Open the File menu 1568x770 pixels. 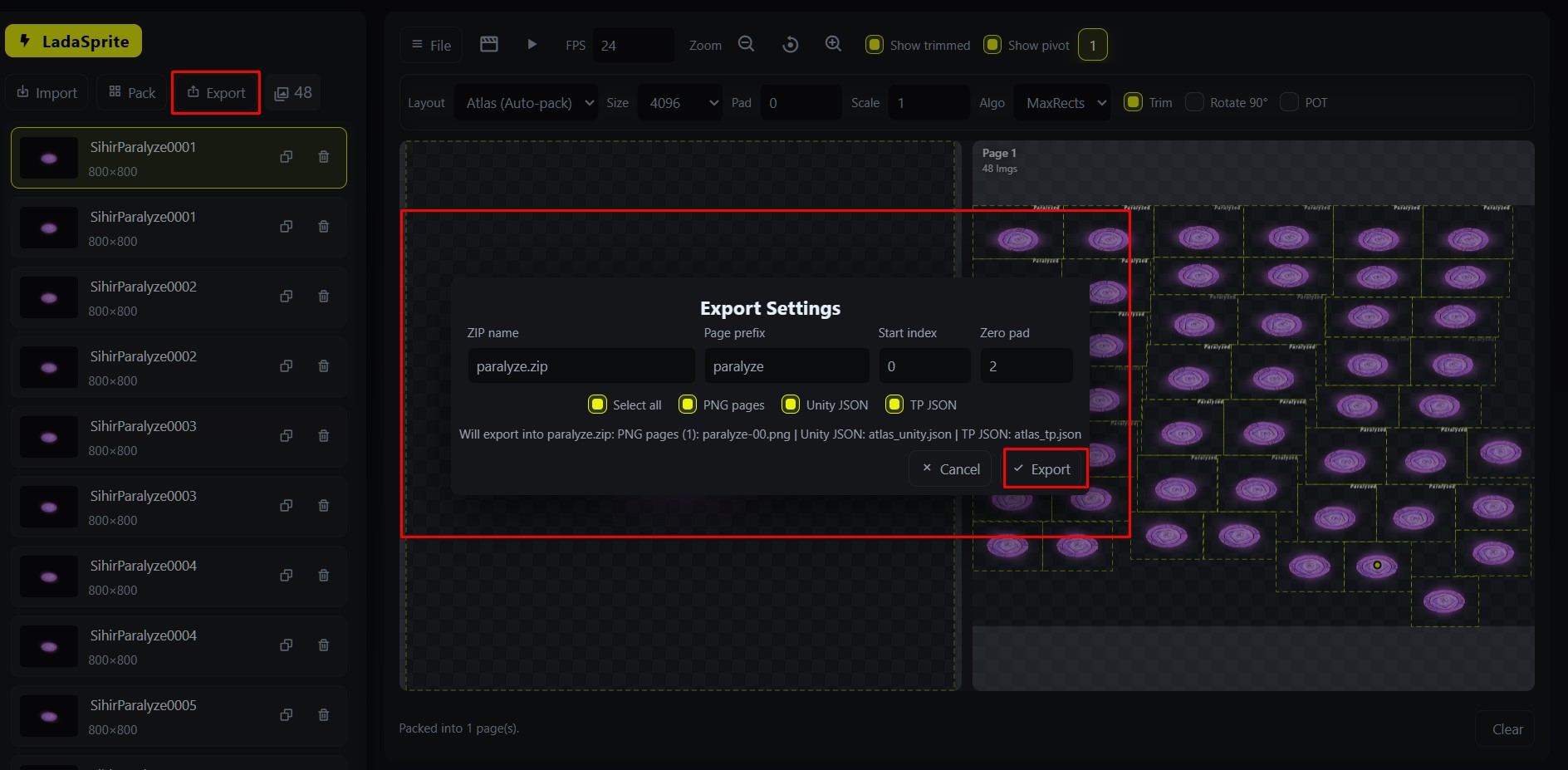430,45
